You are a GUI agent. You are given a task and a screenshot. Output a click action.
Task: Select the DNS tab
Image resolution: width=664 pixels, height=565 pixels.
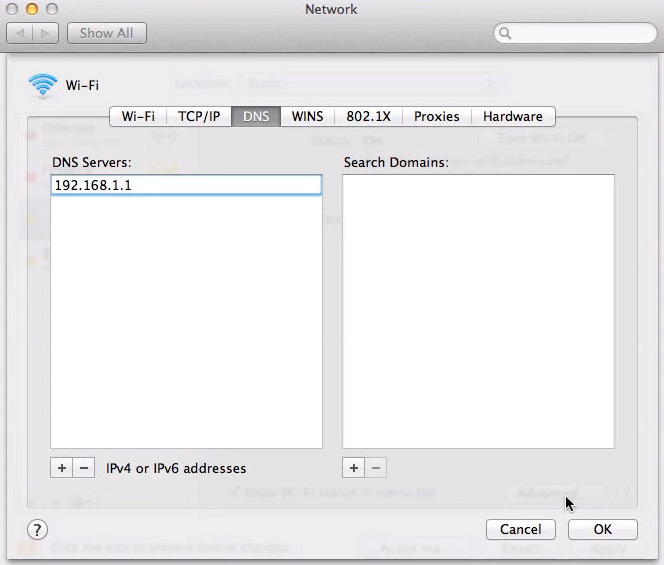(x=256, y=116)
